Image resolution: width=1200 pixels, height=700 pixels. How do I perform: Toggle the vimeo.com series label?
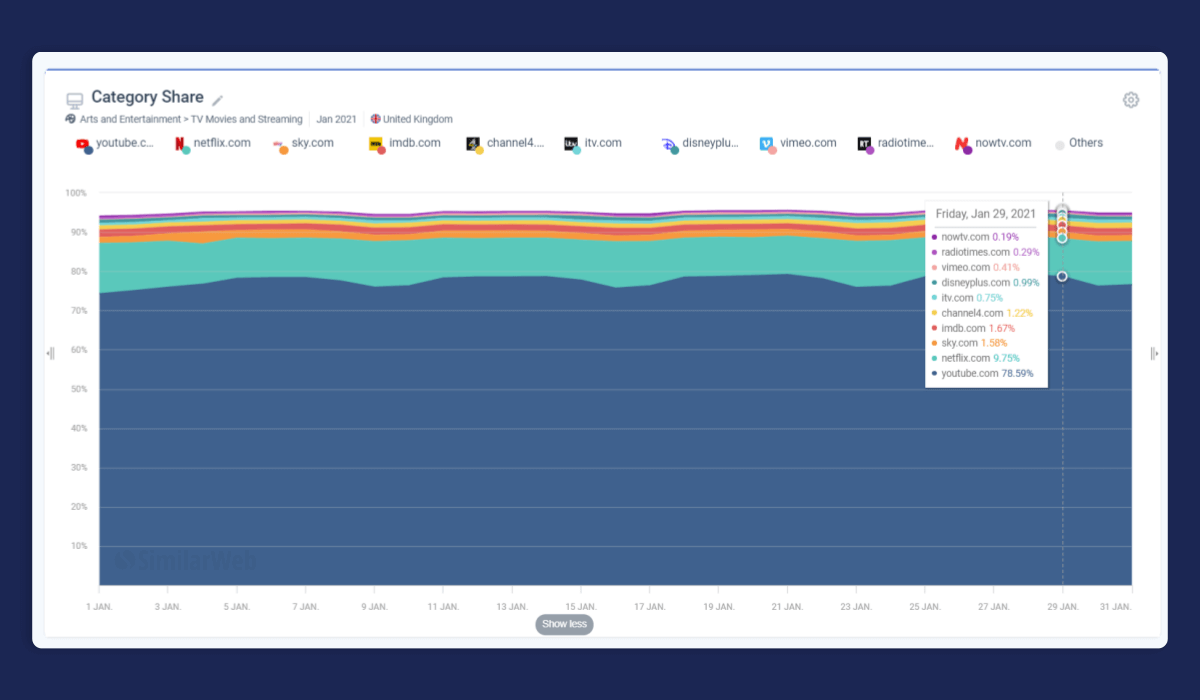[808, 143]
